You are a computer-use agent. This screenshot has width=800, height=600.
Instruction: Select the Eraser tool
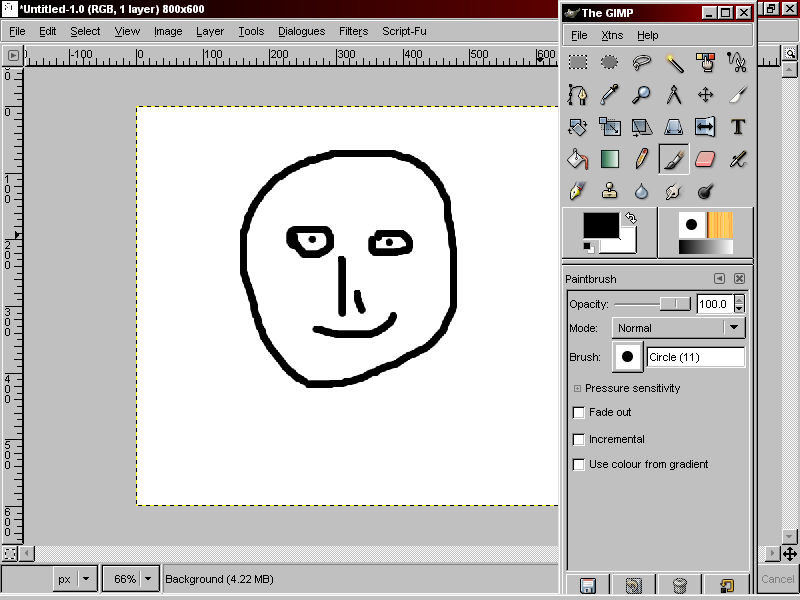[706, 158]
